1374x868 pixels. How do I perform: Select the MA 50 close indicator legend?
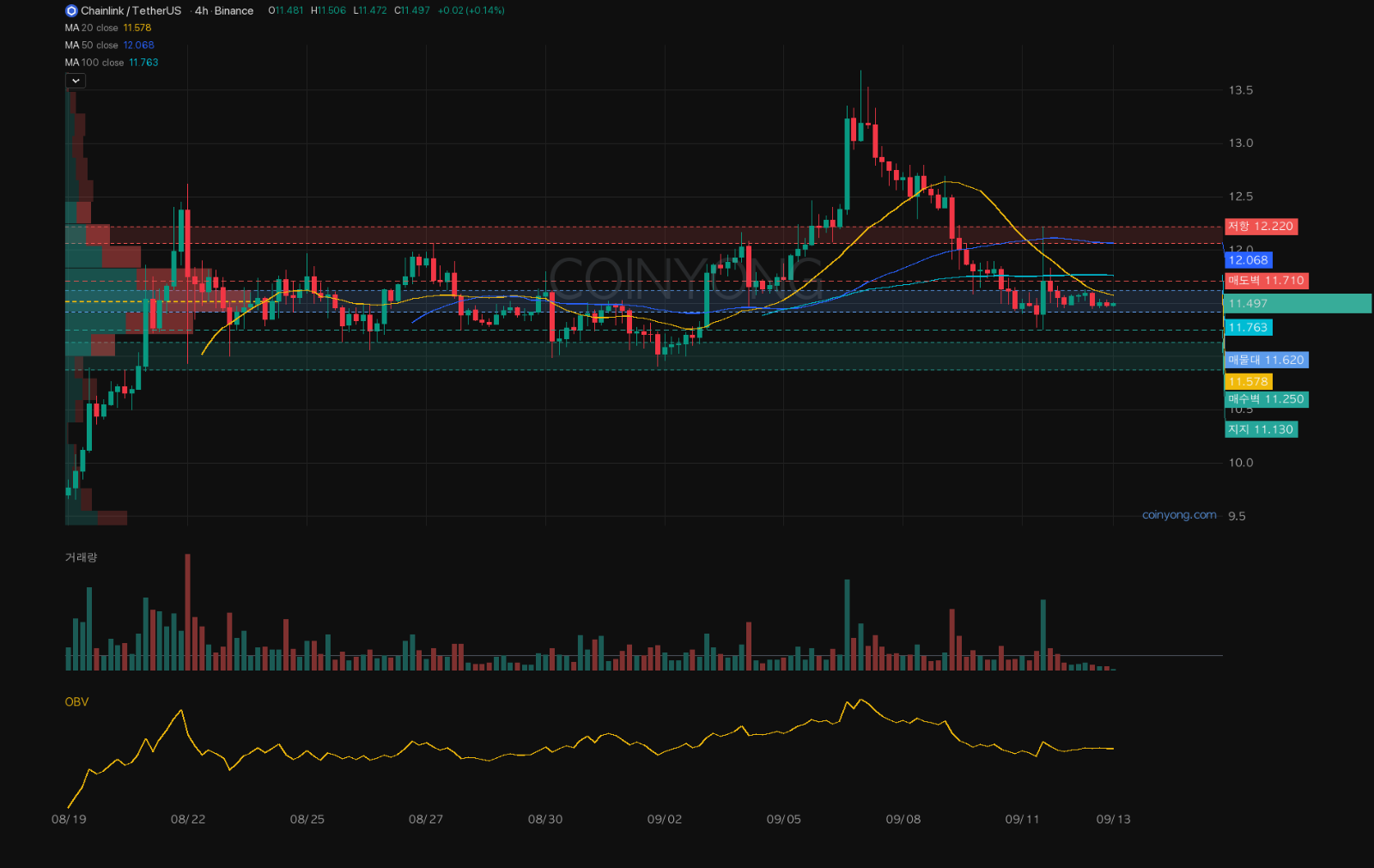coord(110,46)
